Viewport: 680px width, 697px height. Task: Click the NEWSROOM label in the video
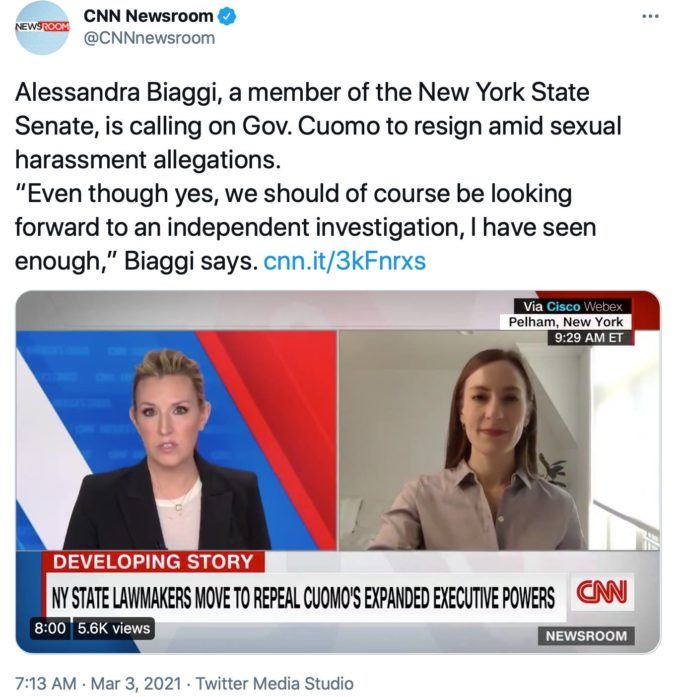pyautogui.click(x=586, y=636)
